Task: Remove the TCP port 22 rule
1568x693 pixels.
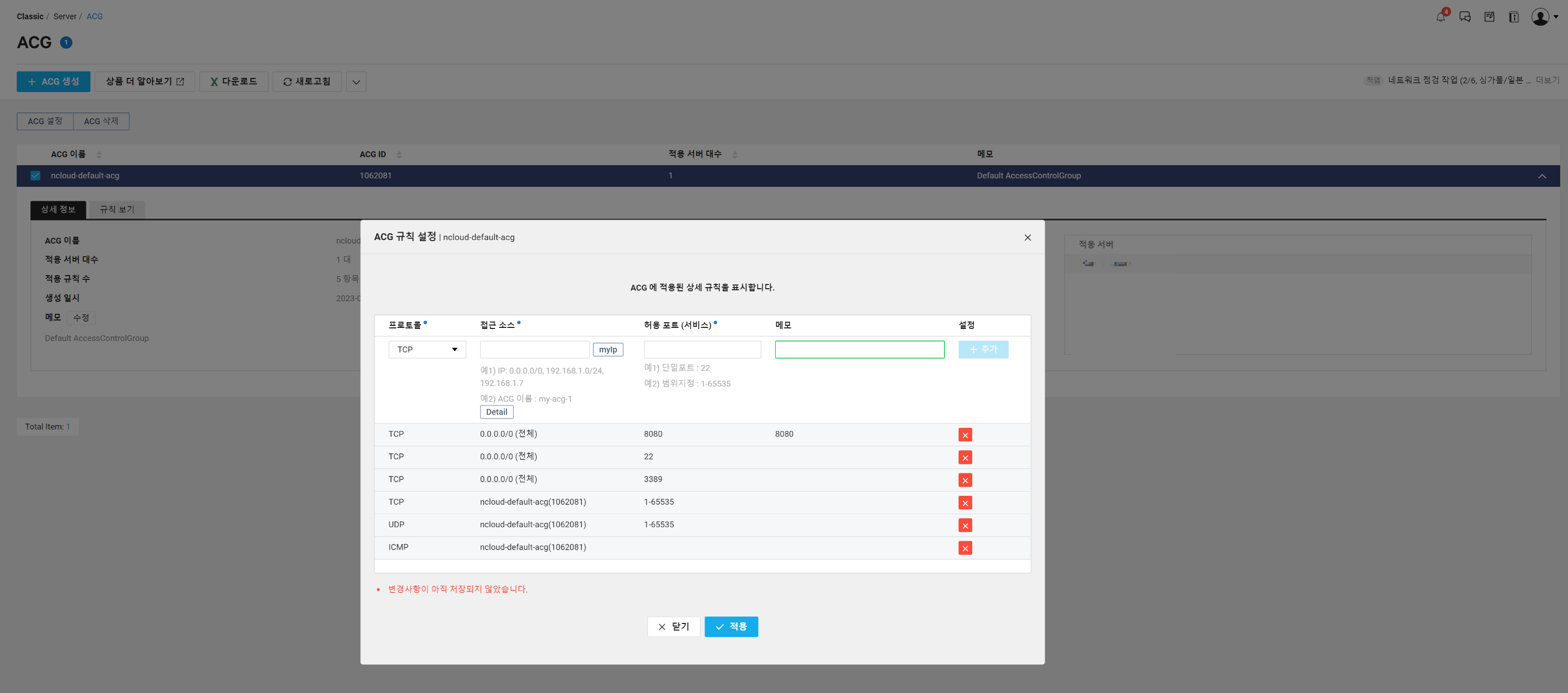Action: [x=965, y=457]
